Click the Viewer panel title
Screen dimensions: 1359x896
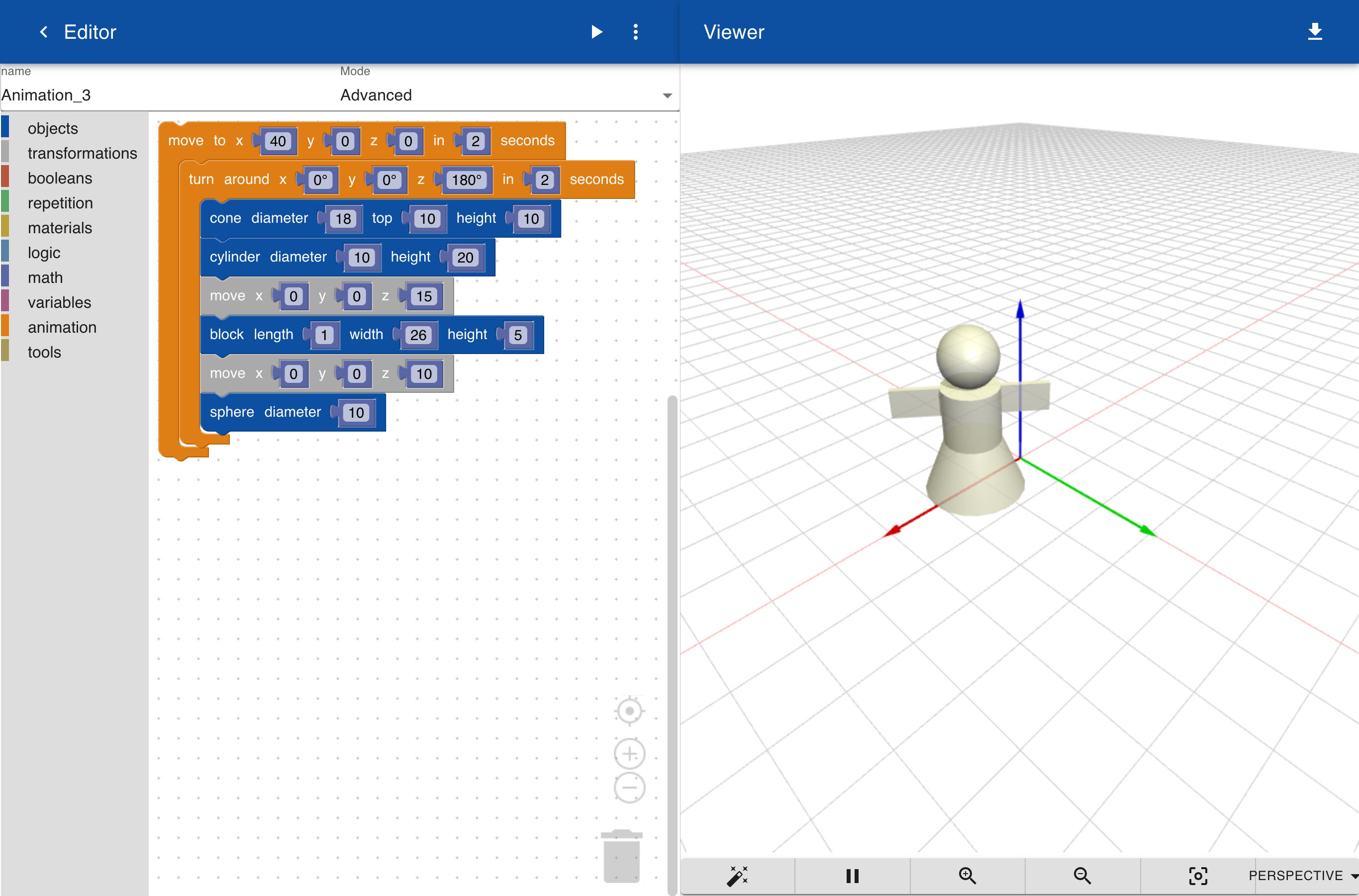[734, 32]
